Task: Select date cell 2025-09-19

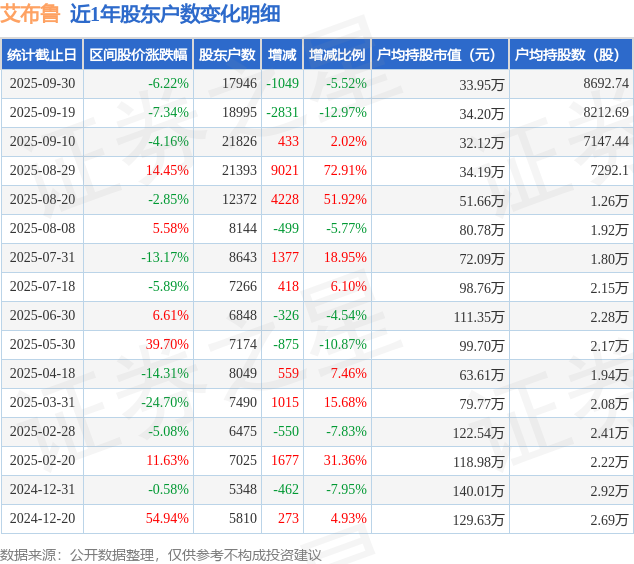Action: [42, 112]
